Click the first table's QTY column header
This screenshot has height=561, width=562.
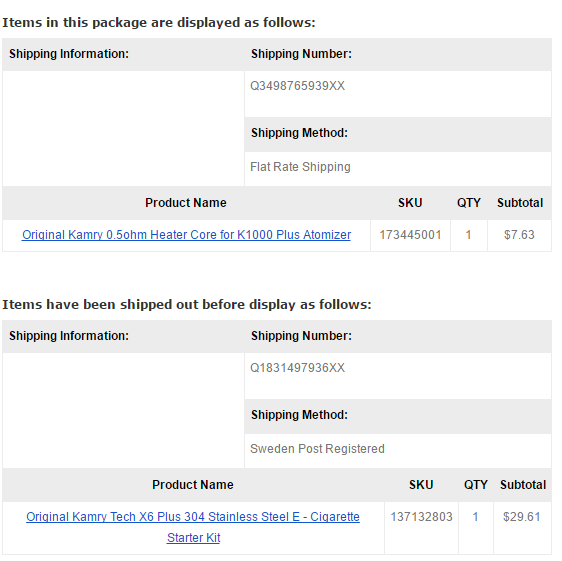468,203
